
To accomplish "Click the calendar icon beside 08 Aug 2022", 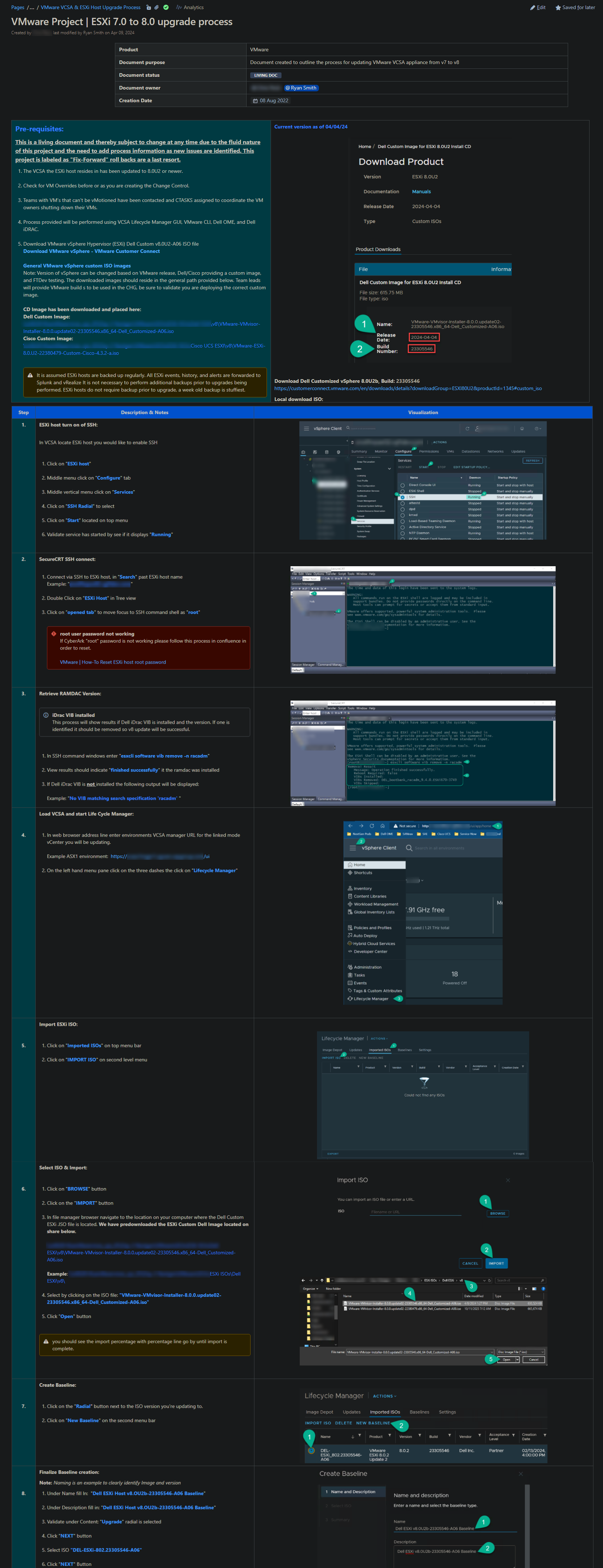I will (256, 100).
